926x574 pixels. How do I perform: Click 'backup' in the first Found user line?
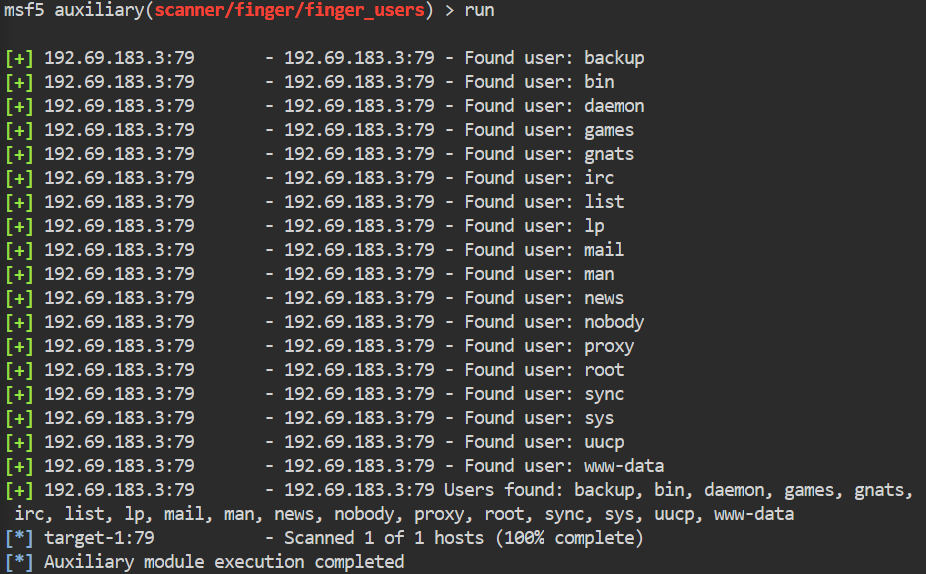pyautogui.click(x=614, y=58)
